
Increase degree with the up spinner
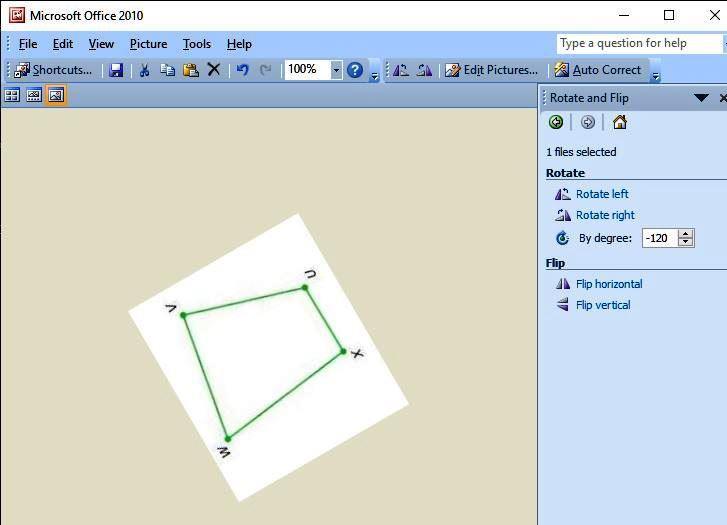[686, 233]
